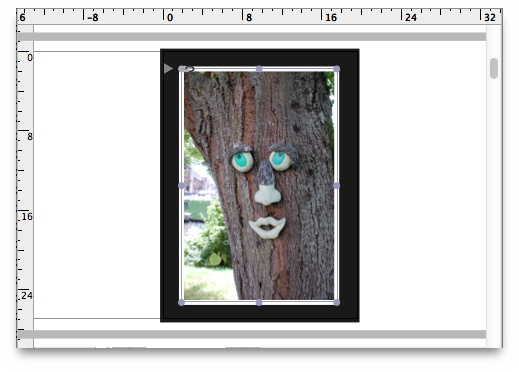Select the bottom-middle selection handle
This screenshot has width=519, height=372.
pos(259,302)
